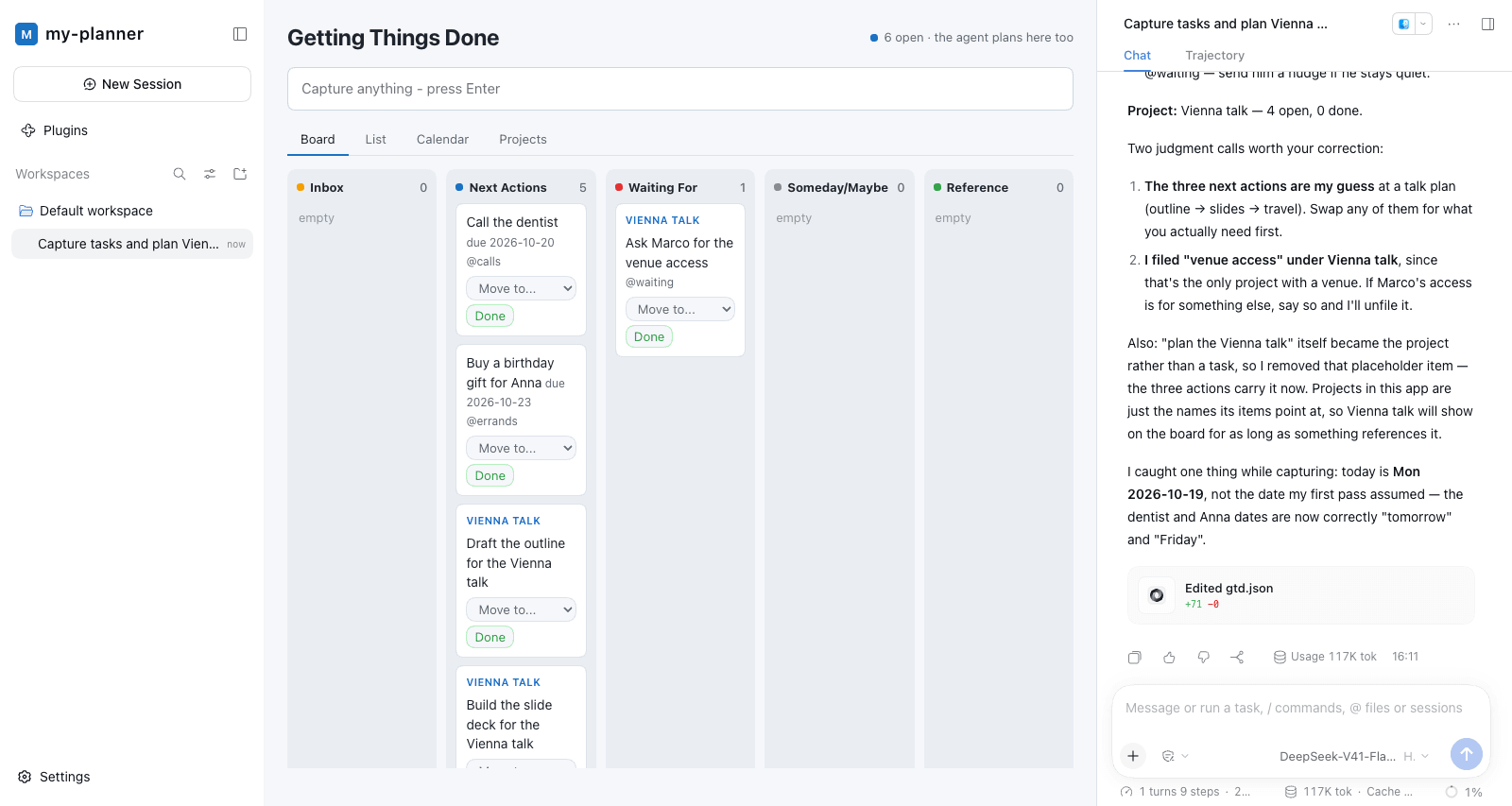The width and height of the screenshot is (1512, 806).
Task: Click the Workspaces section label
Action: pyautogui.click(x=52, y=174)
